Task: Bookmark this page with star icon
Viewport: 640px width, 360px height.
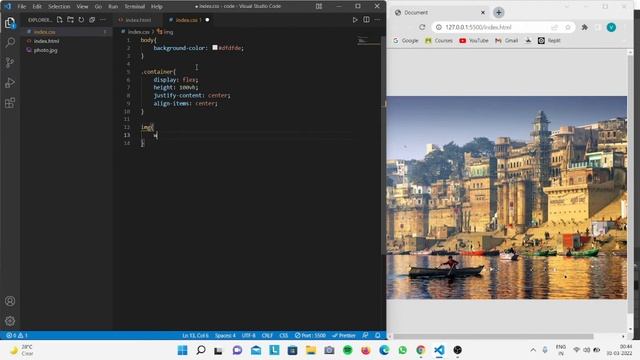Action: tap(567, 27)
